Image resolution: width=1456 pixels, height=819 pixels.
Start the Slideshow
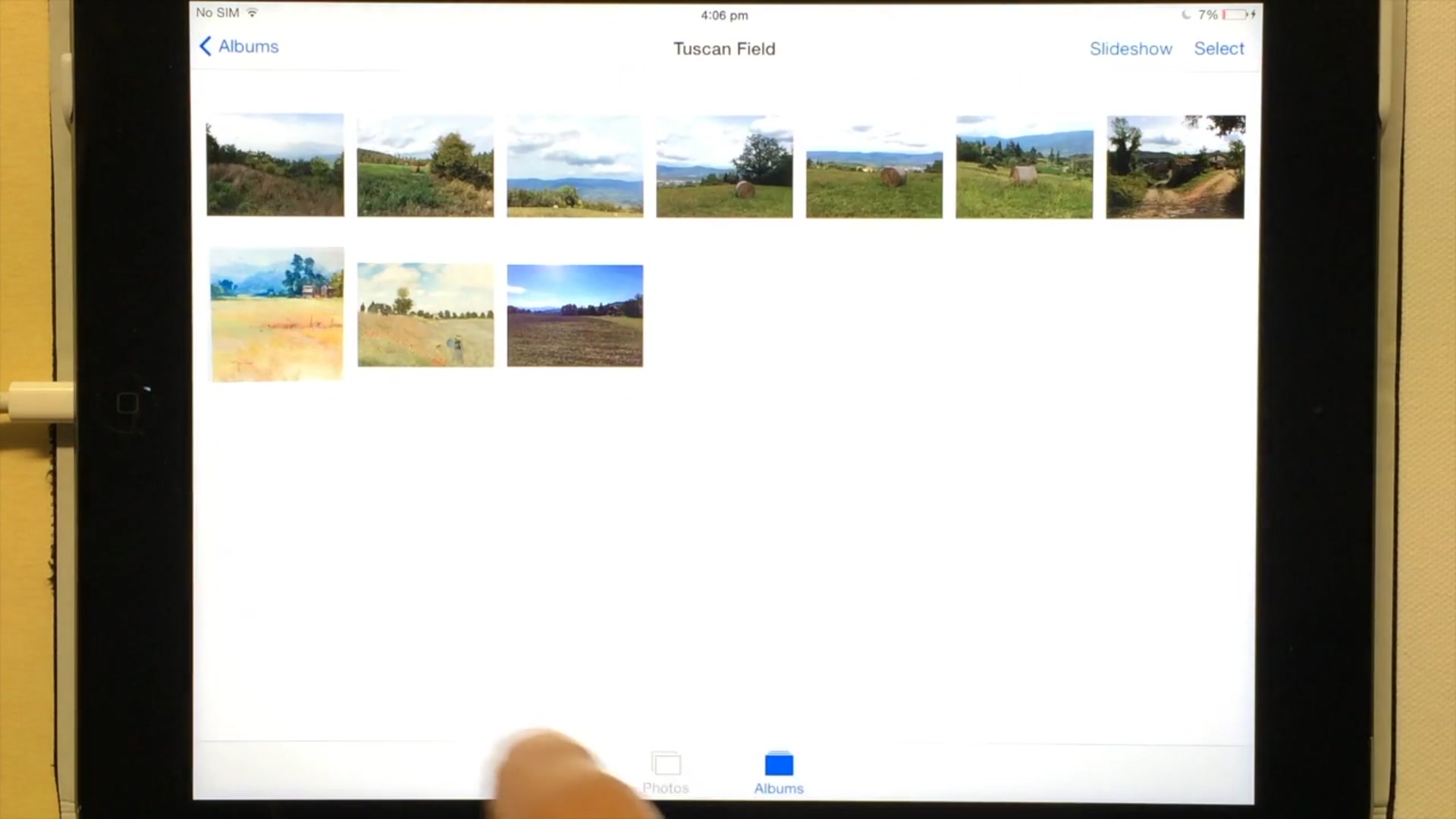click(x=1131, y=49)
